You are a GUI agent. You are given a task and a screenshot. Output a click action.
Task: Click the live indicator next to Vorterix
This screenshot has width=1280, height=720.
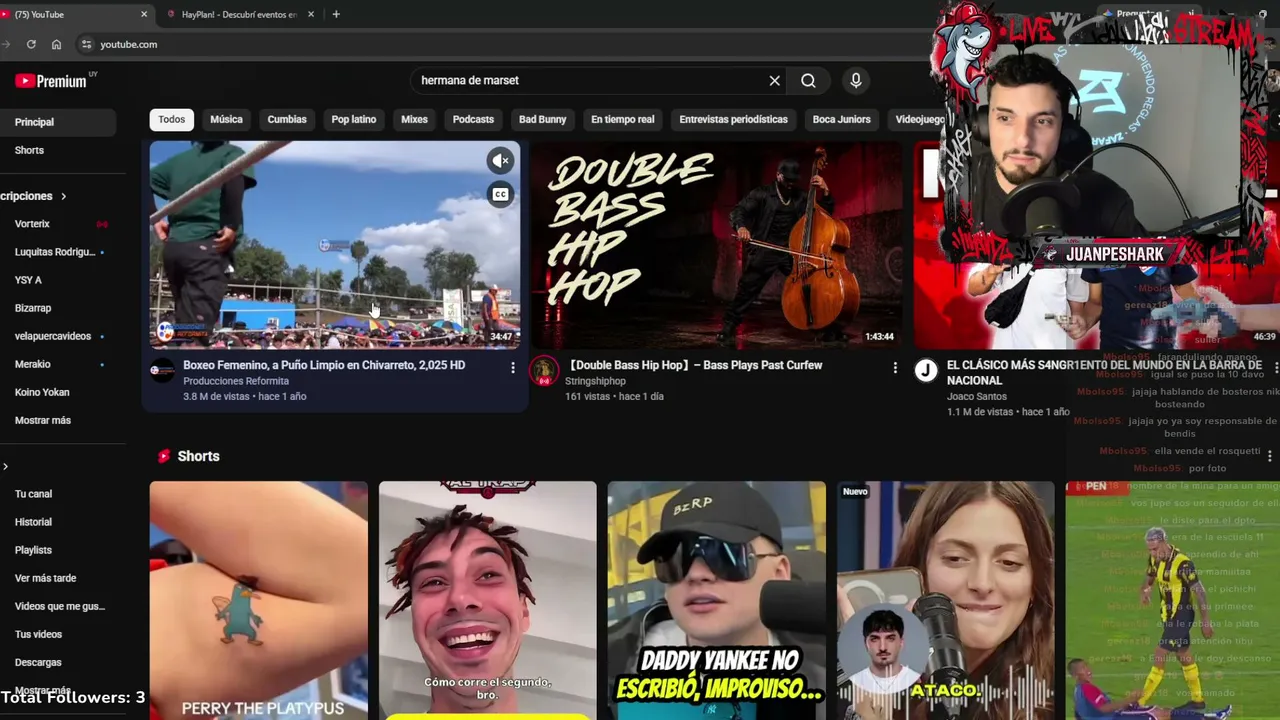(x=102, y=224)
